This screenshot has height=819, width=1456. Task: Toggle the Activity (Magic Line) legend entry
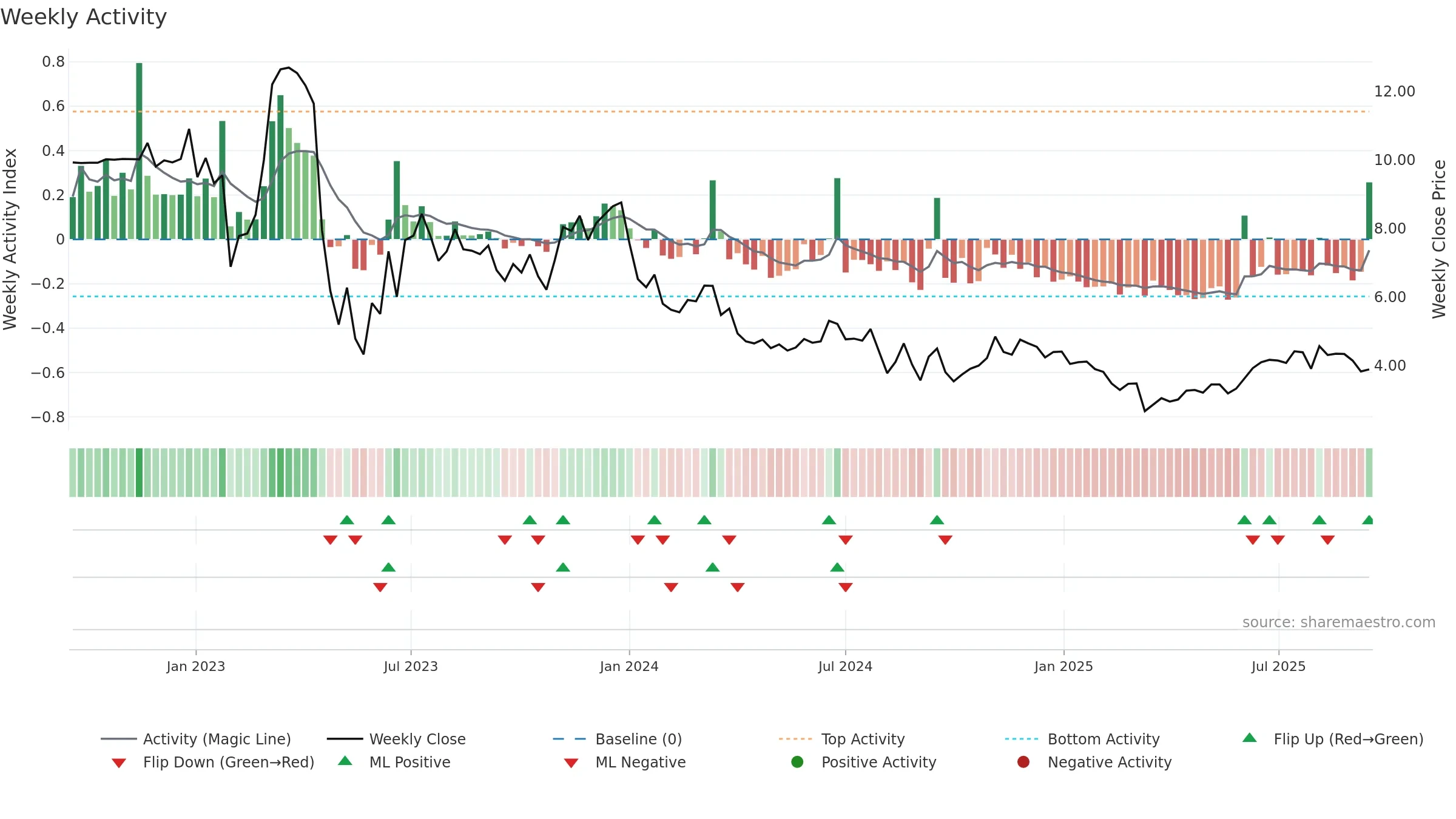click(196, 739)
